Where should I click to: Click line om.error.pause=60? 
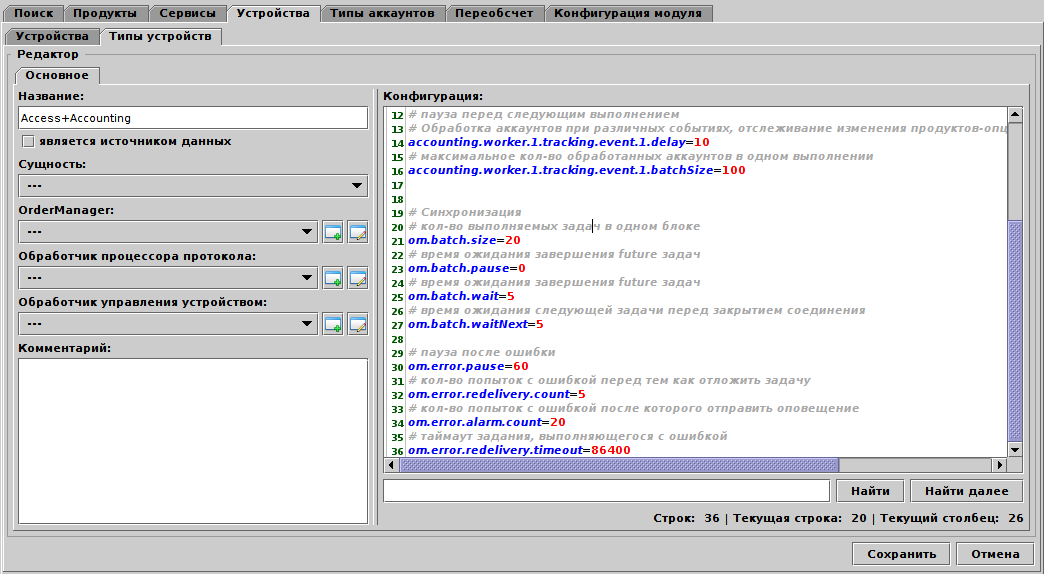pyautogui.click(x=468, y=366)
